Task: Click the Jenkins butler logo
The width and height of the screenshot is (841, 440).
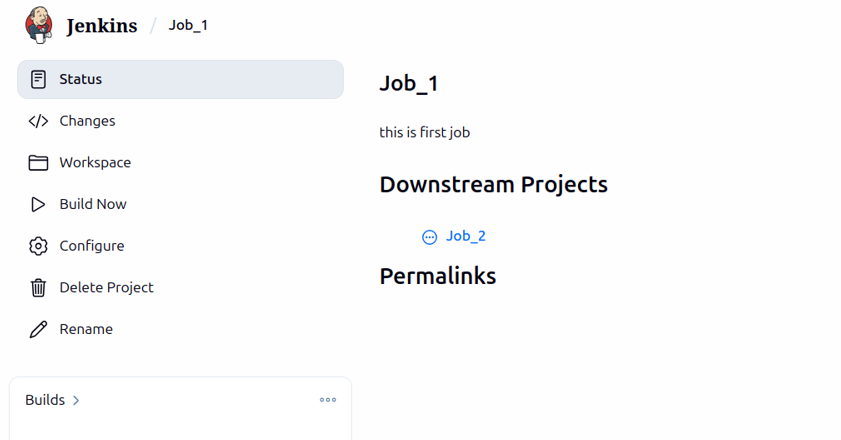Action: [x=39, y=25]
